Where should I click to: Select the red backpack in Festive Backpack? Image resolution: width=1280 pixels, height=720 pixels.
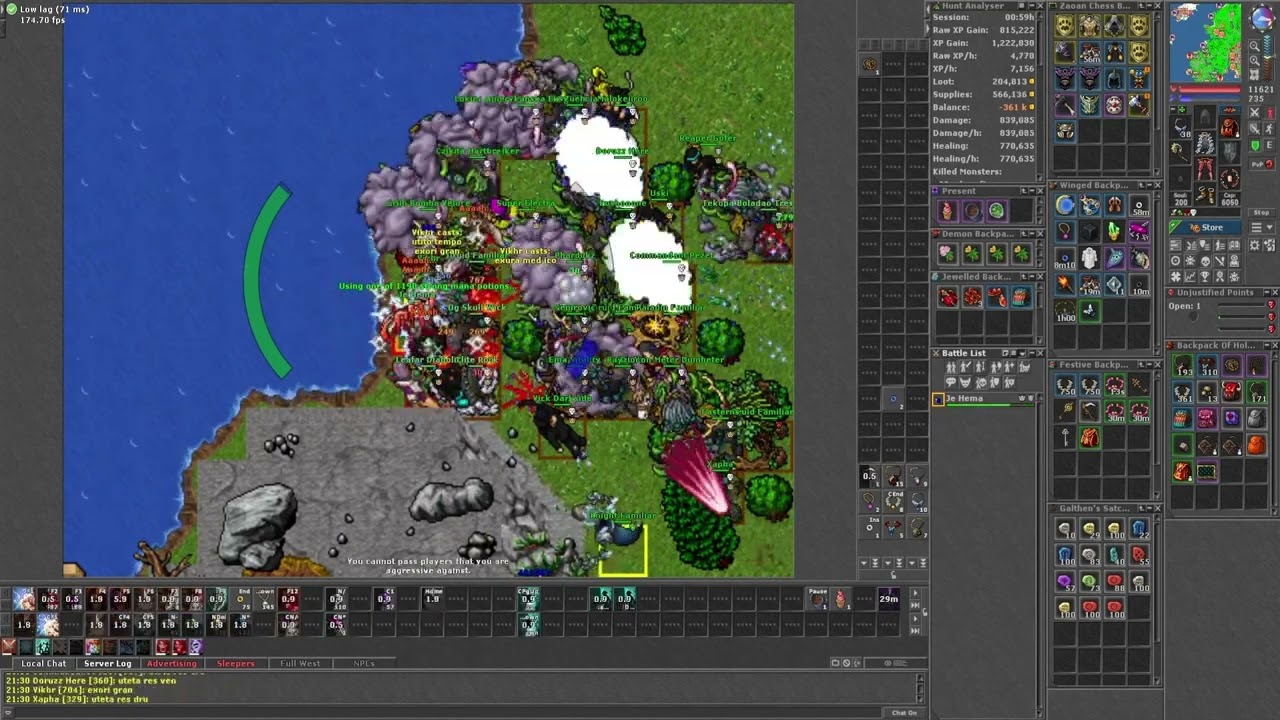(x=1090, y=437)
